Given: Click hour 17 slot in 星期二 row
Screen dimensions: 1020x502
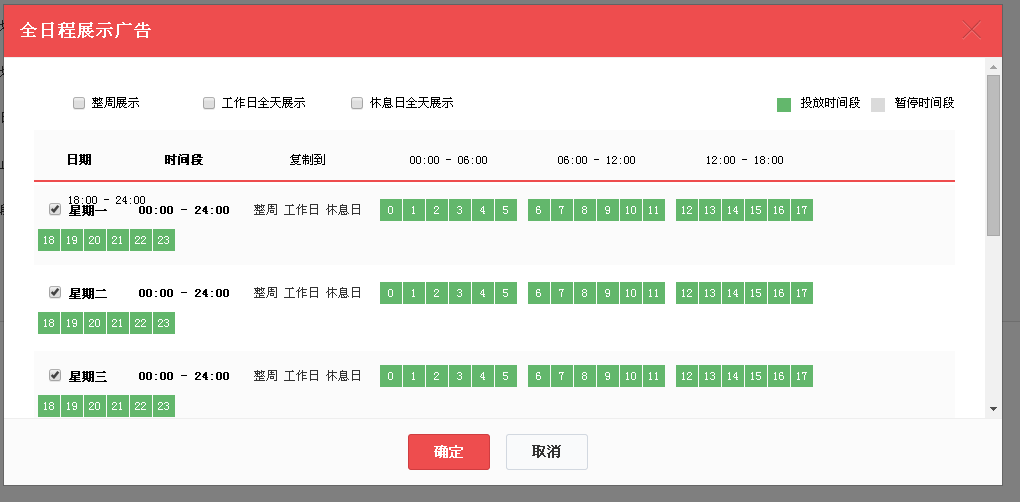Looking at the screenshot, I should pos(802,293).
